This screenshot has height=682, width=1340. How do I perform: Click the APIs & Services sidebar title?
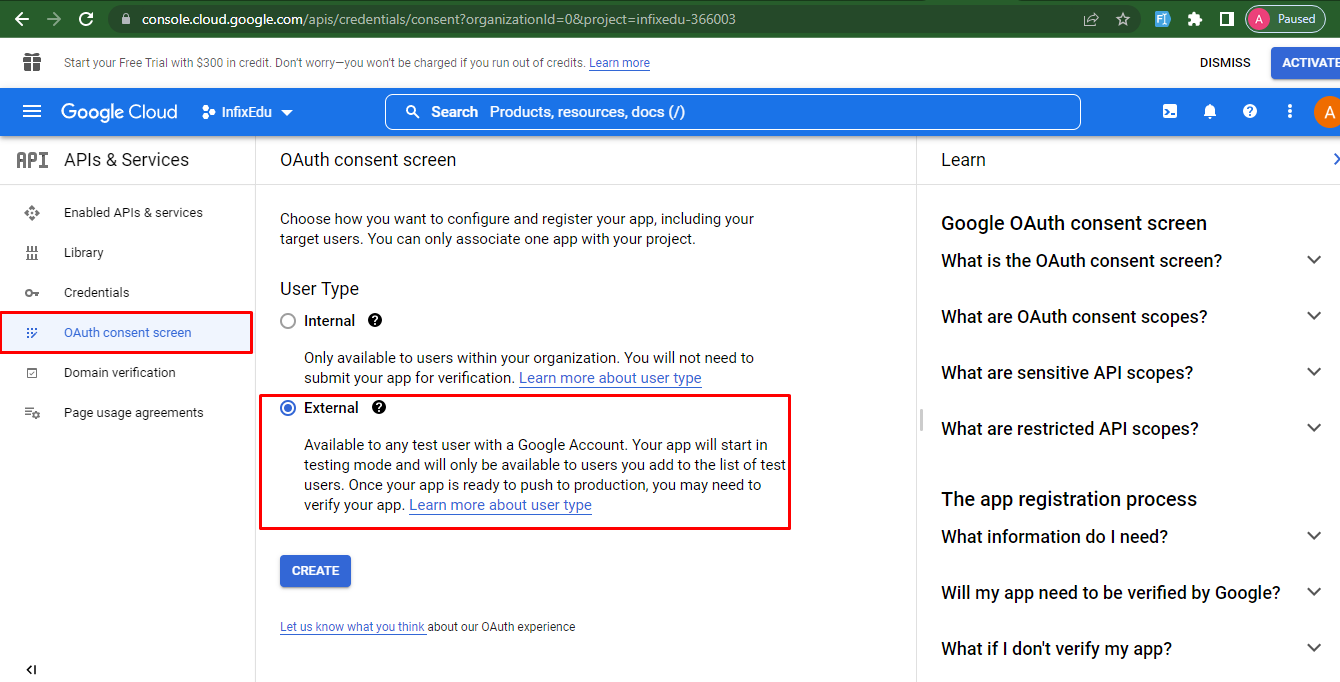click(126, 160)
